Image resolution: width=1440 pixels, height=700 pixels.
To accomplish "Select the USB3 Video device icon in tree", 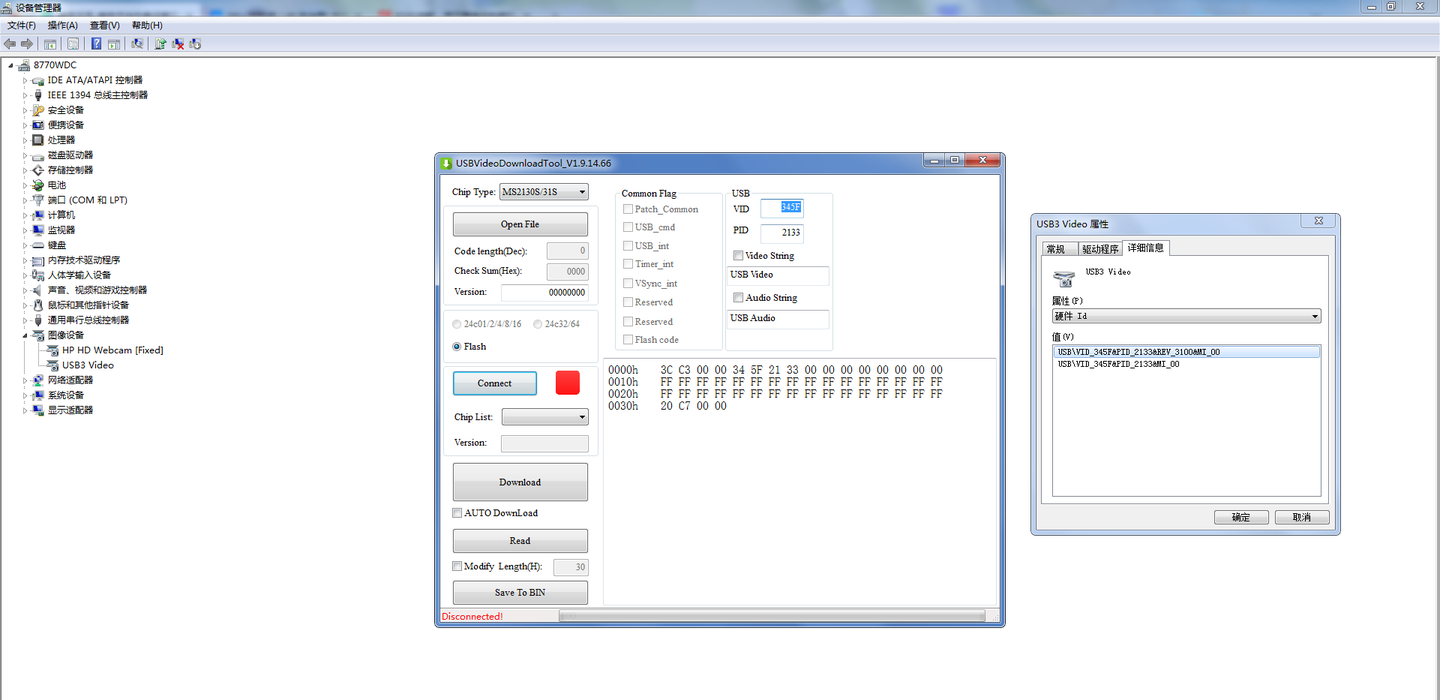I will 53,365.
